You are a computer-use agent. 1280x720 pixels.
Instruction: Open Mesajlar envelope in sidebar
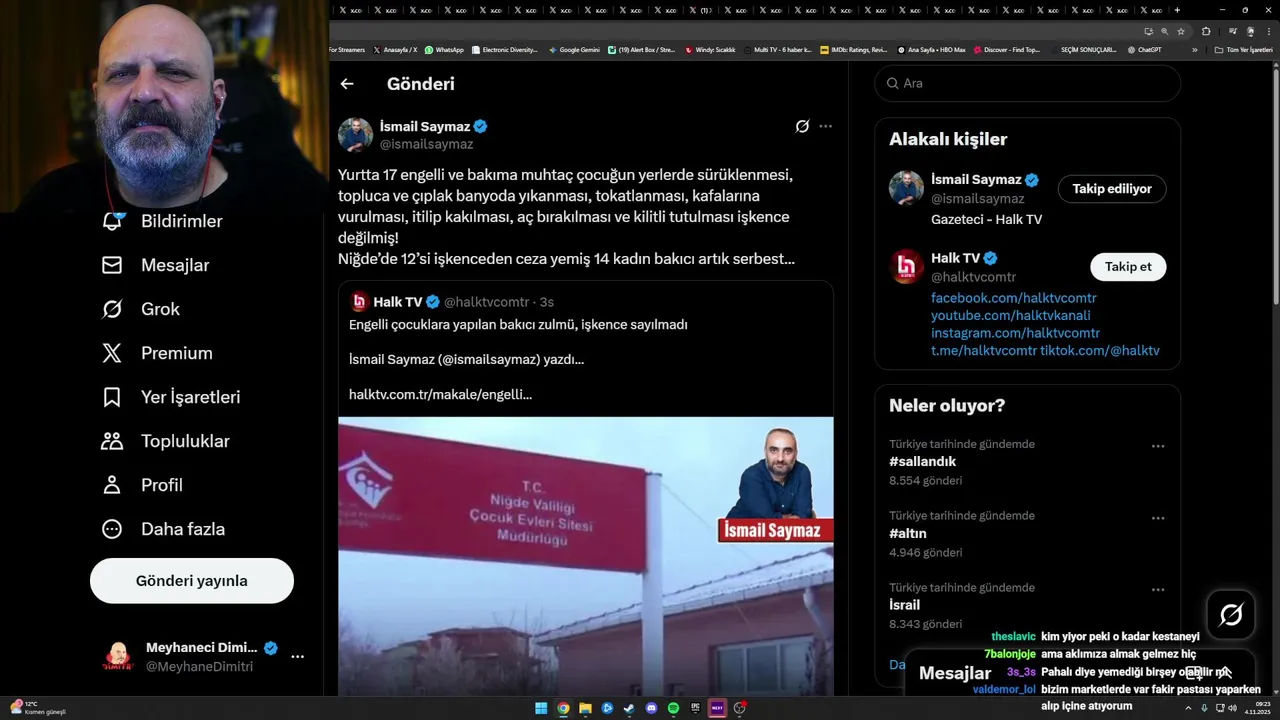point(112,265)
